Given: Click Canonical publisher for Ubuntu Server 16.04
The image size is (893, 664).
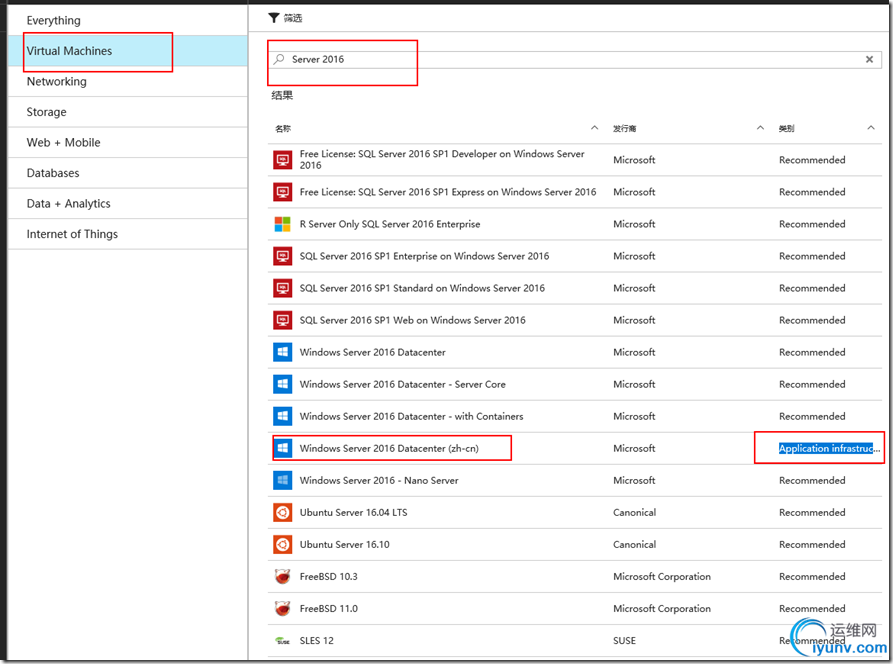Looking at the screenshot, I should tap(634, 513).
